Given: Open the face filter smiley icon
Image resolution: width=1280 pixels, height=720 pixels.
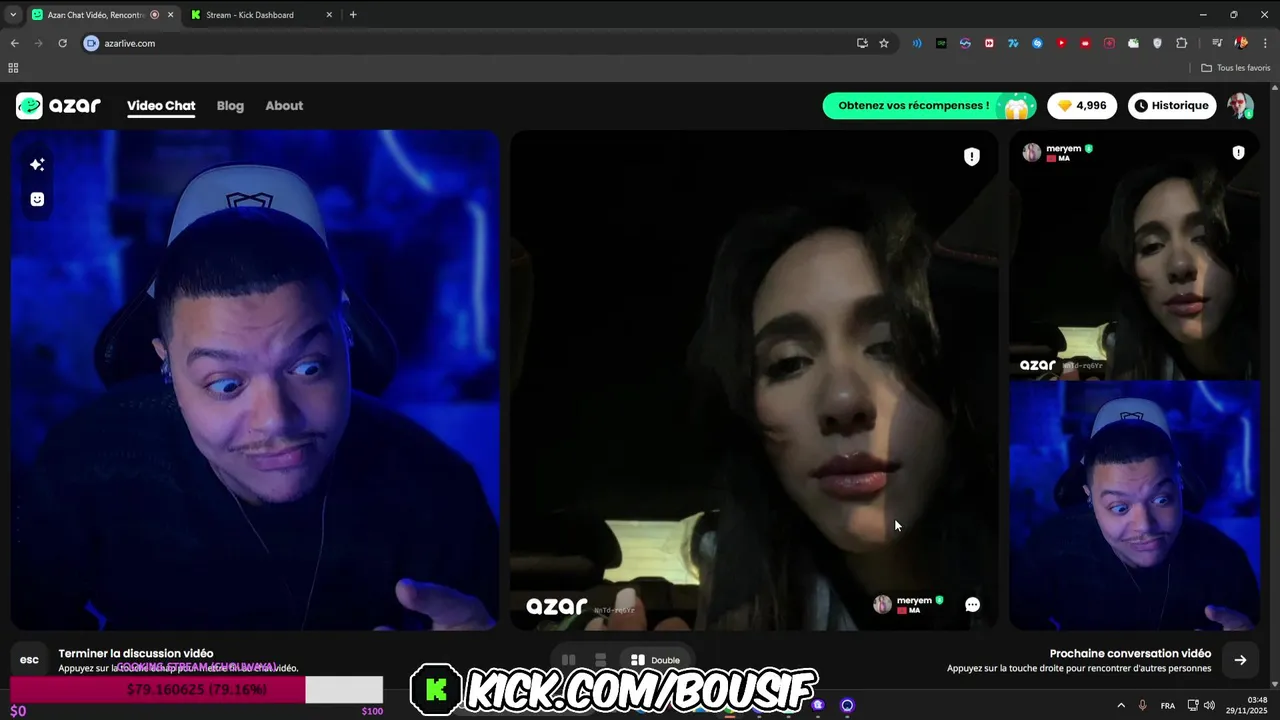Looking at the screenshot, I should [37, 199].
